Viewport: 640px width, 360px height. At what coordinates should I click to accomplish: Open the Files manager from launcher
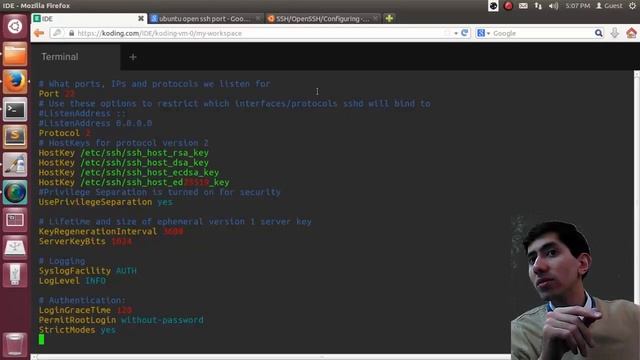[15, 54]
